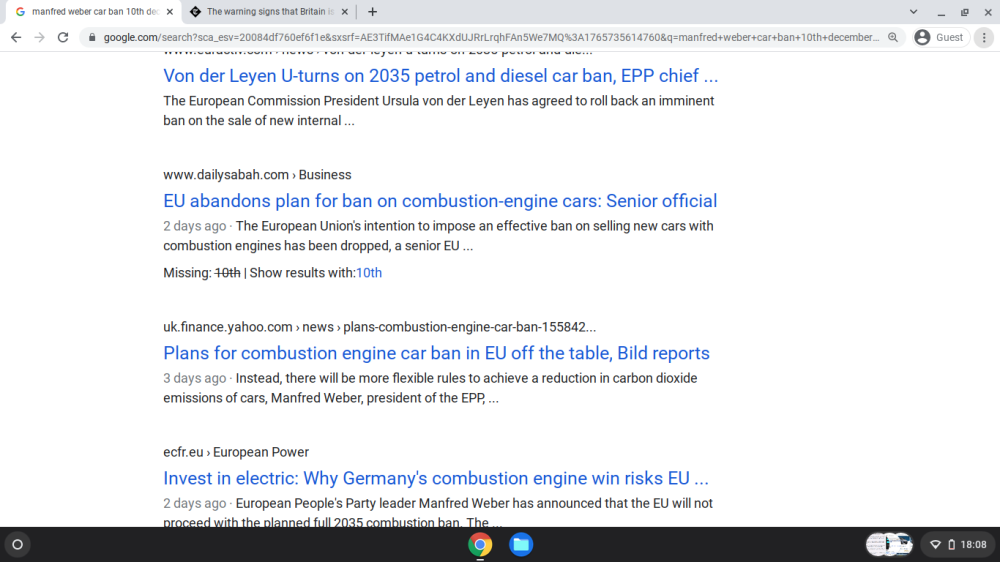Open 'Plans for combustion engine car ban' Yahoo result

[436, 353]
